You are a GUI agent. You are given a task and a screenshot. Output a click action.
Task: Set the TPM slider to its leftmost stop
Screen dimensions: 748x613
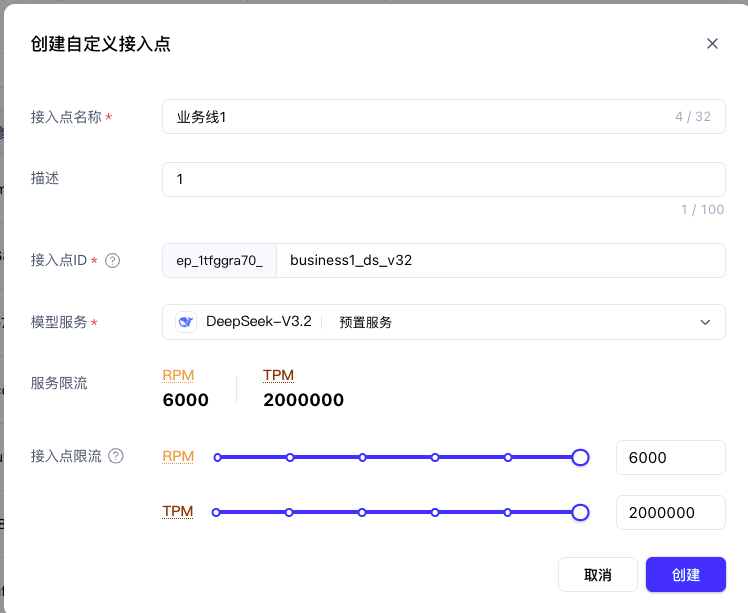coord(217,512)
